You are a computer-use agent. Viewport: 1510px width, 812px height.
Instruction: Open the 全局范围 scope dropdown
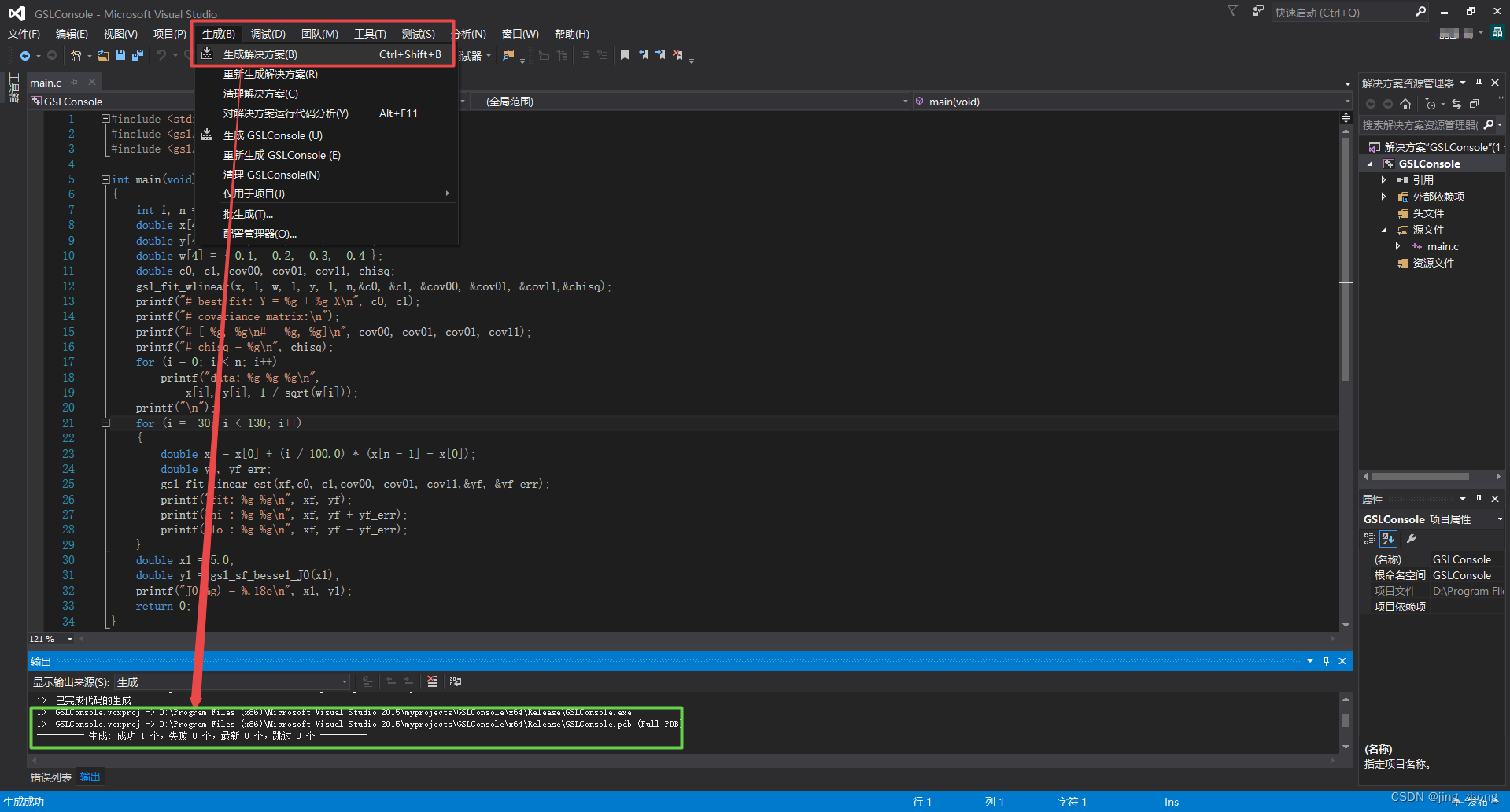point(905,101)
